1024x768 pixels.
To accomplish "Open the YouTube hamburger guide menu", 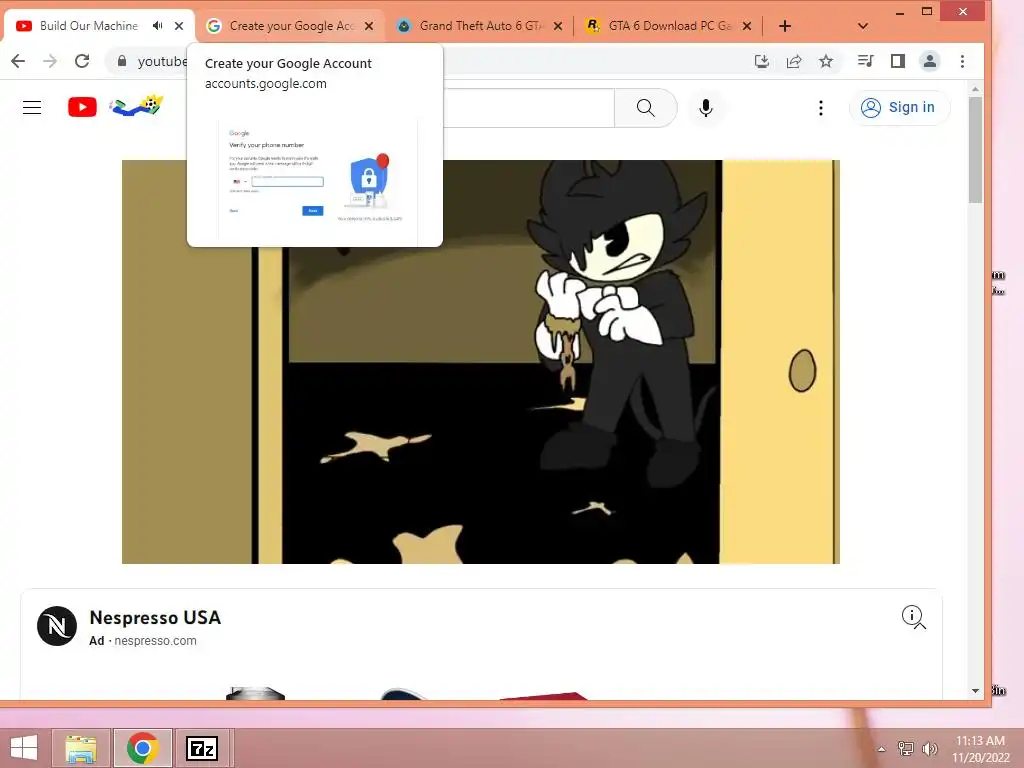I will point(32,108).
